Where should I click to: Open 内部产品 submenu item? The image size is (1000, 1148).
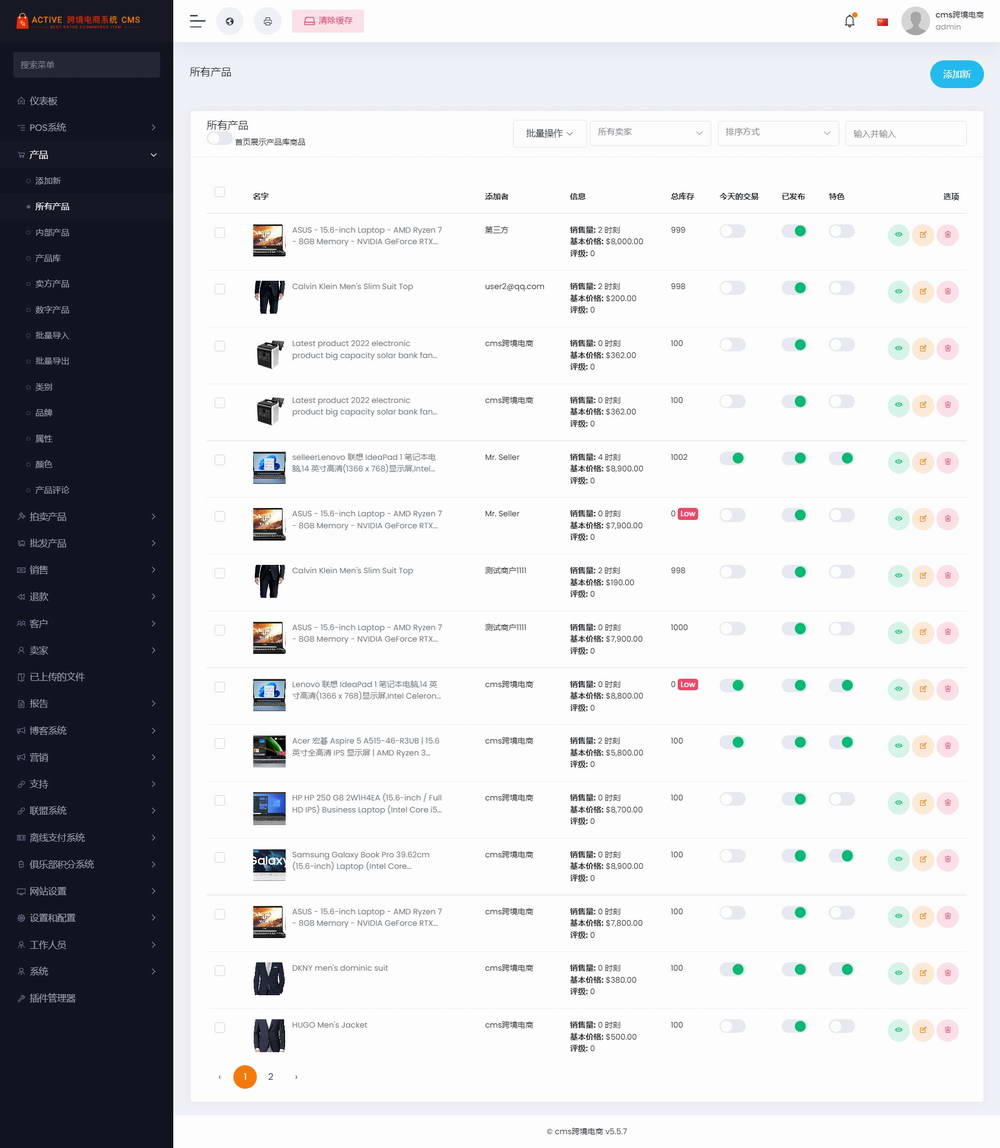52,233
